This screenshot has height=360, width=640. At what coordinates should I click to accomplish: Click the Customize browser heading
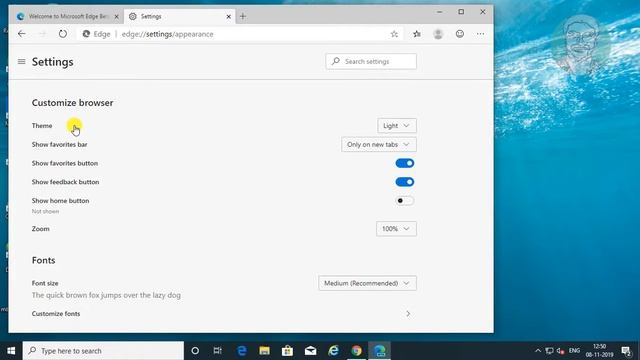point(73,103)
